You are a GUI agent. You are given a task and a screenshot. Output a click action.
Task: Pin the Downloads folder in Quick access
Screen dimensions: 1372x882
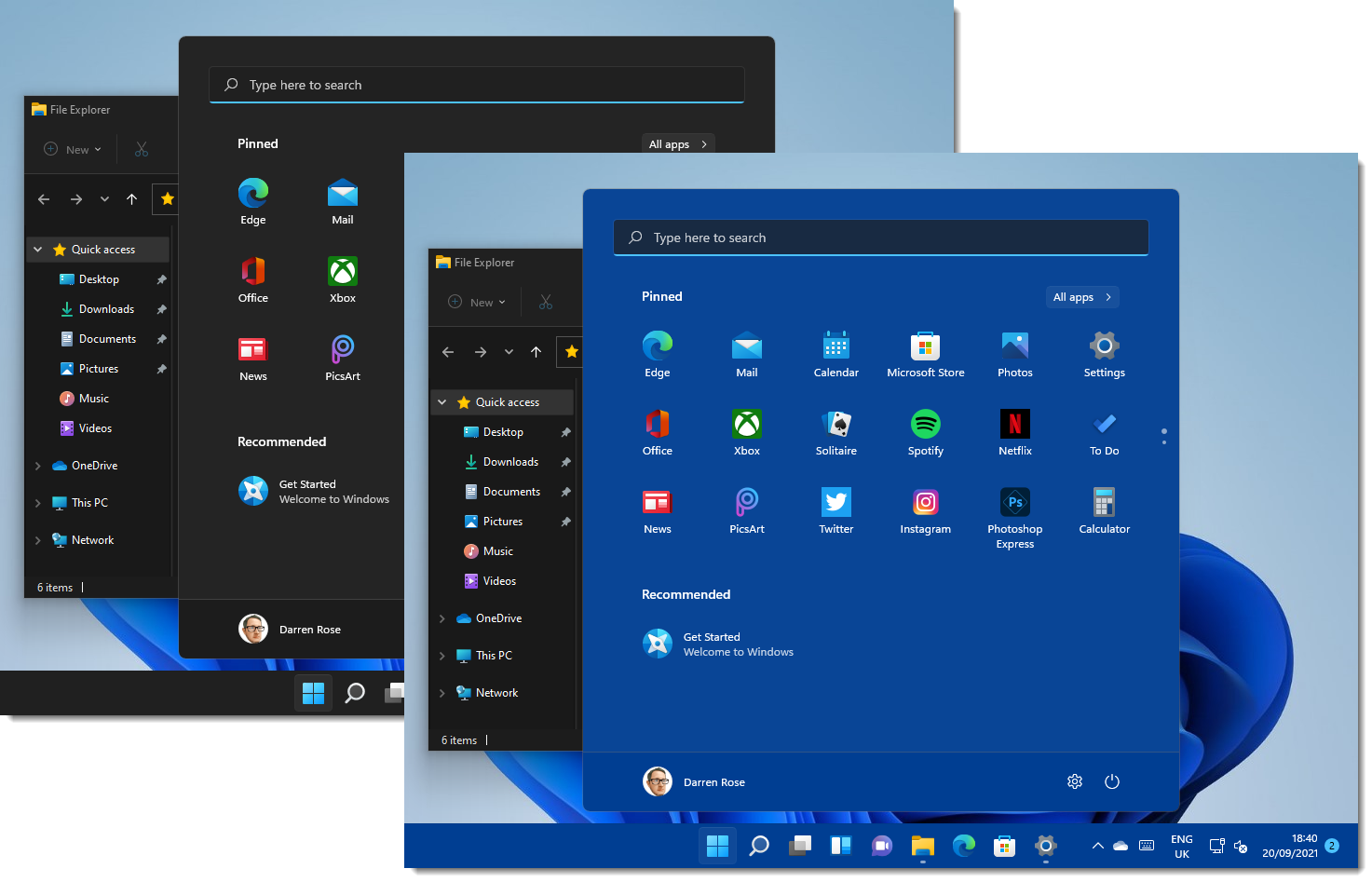point(565,461)
